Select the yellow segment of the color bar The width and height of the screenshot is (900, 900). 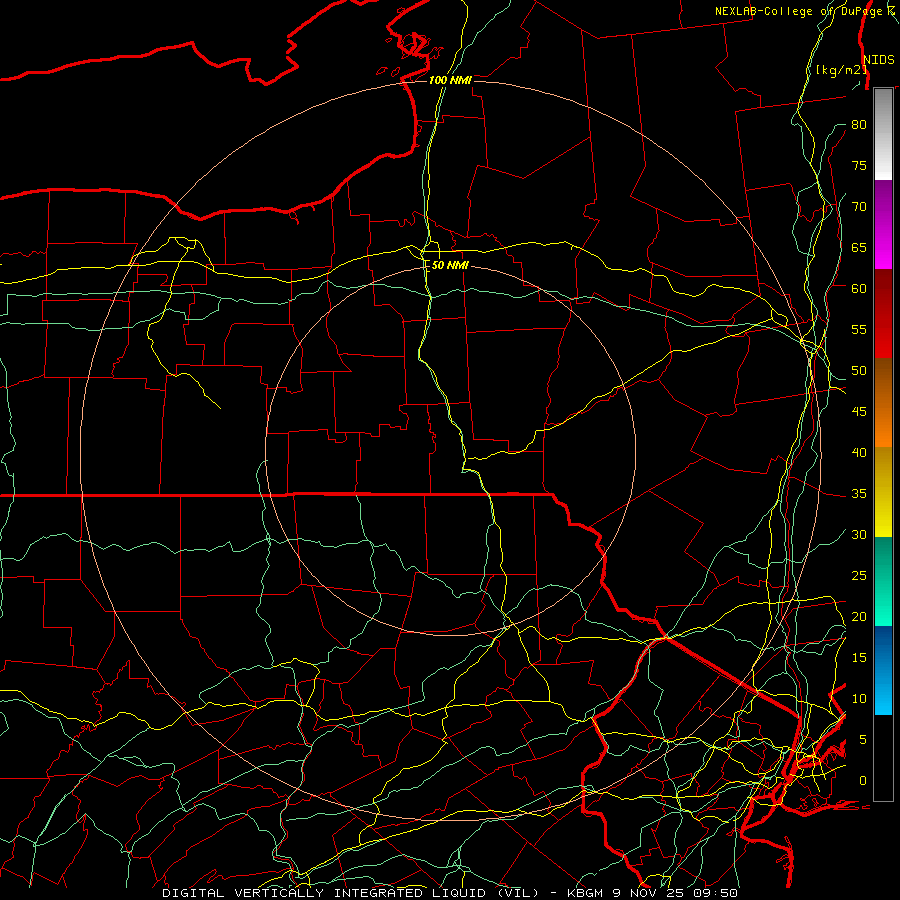[883, 492]
